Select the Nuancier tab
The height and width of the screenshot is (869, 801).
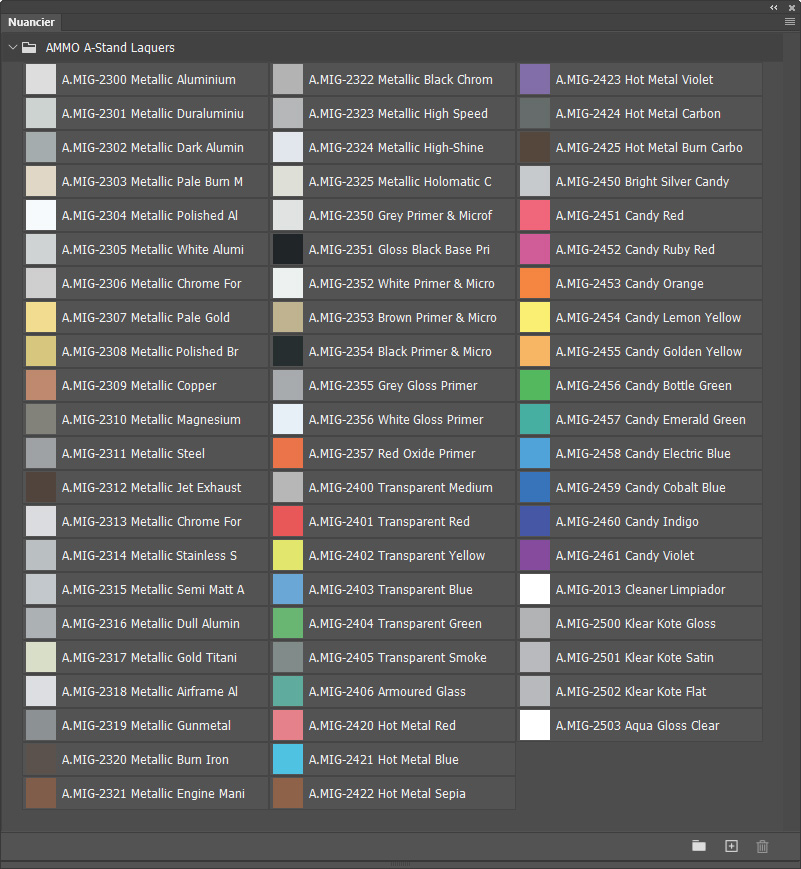tap(31, 22)
